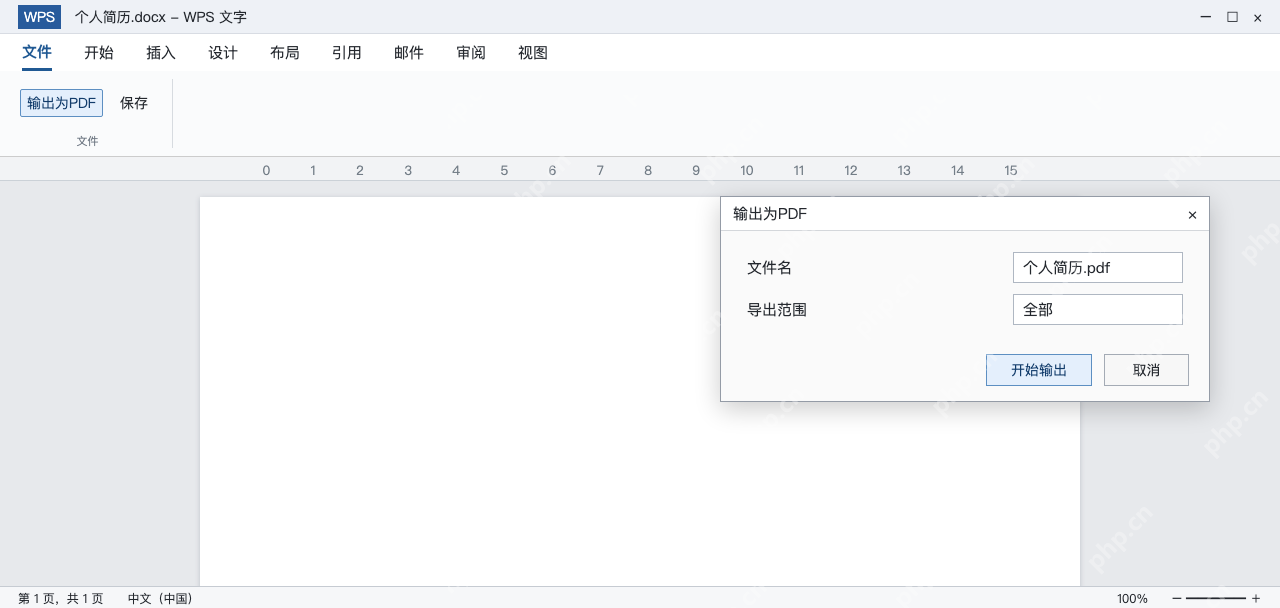This screenshot has width=1280, height=608.
Task: Go to the 布局 tab
Action: coord(285,53)
